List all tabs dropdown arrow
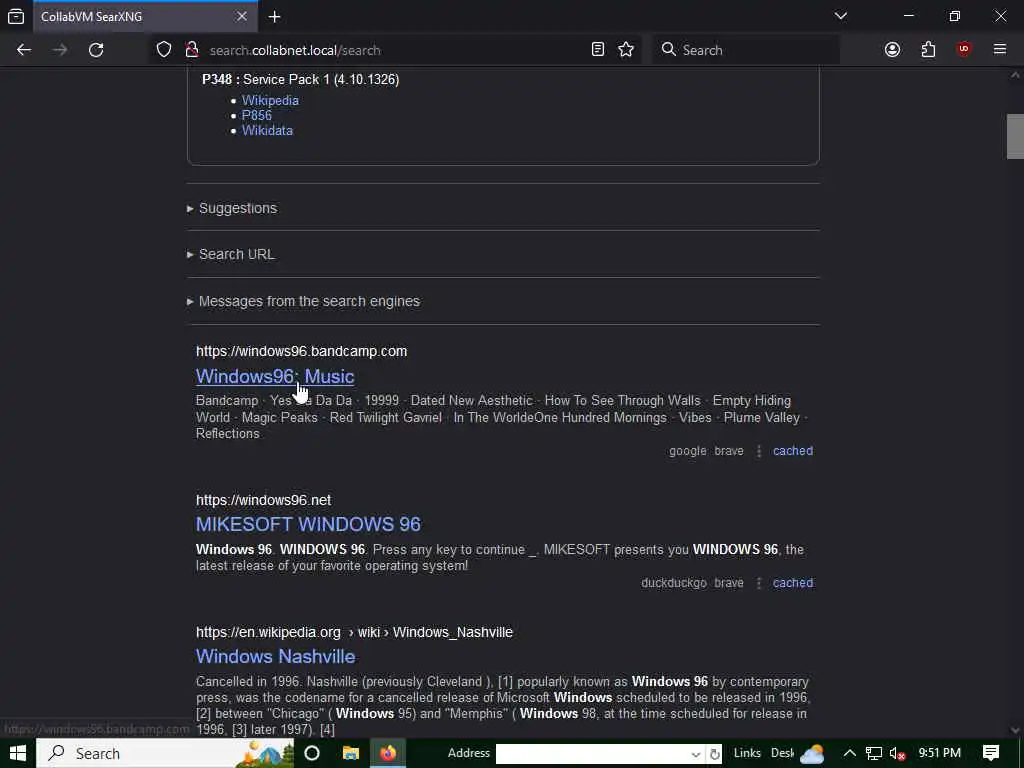Screen dimensions: 1024x768 click(840, 16)
